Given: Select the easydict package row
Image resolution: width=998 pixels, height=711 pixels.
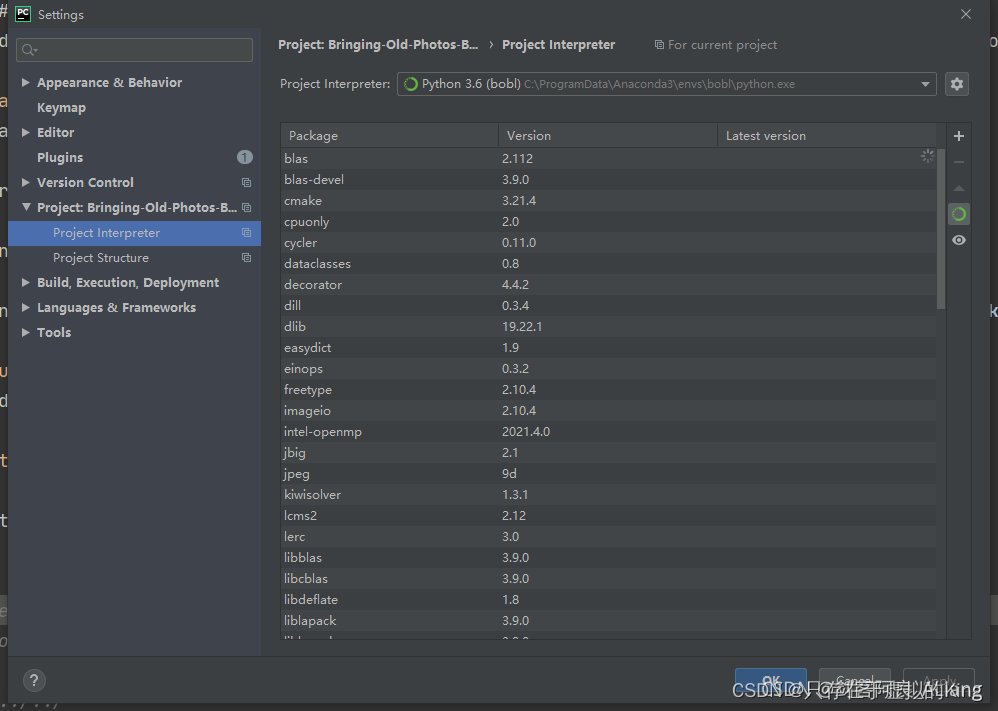Looking at the screenshot, I should [x=608, y=348].
